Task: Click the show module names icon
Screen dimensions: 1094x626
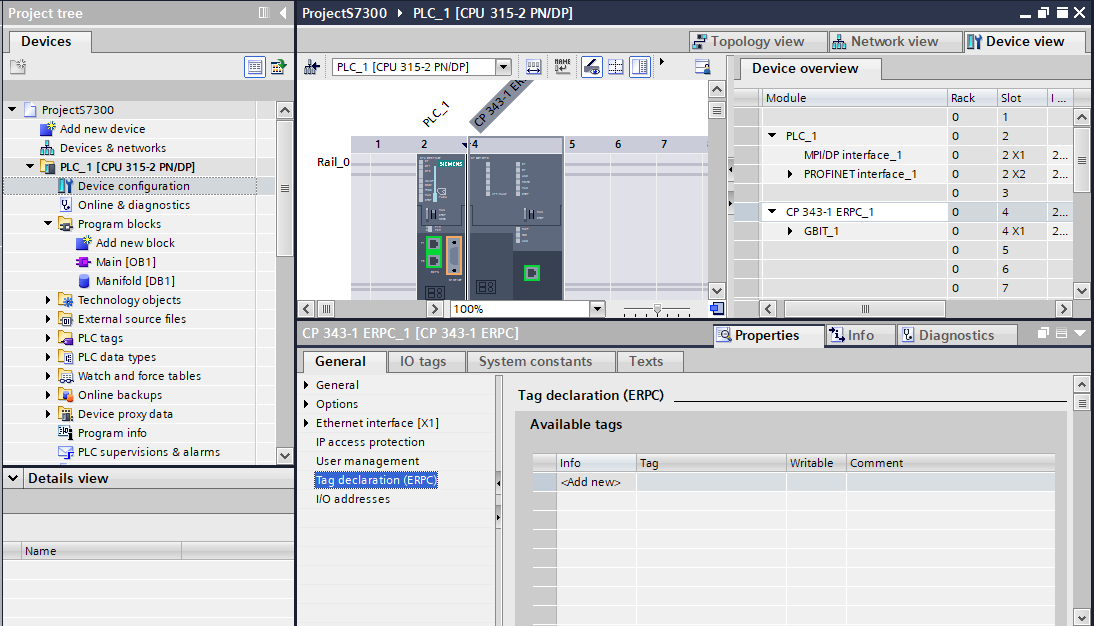Action: pos(562,67)
